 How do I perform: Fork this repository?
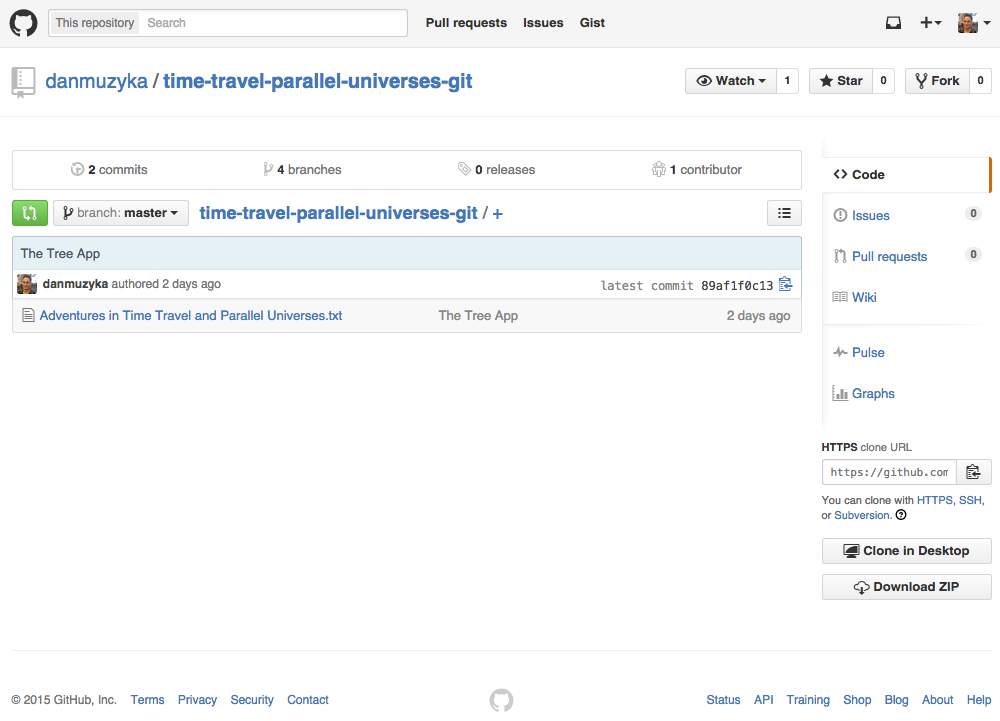pos(938,81)
